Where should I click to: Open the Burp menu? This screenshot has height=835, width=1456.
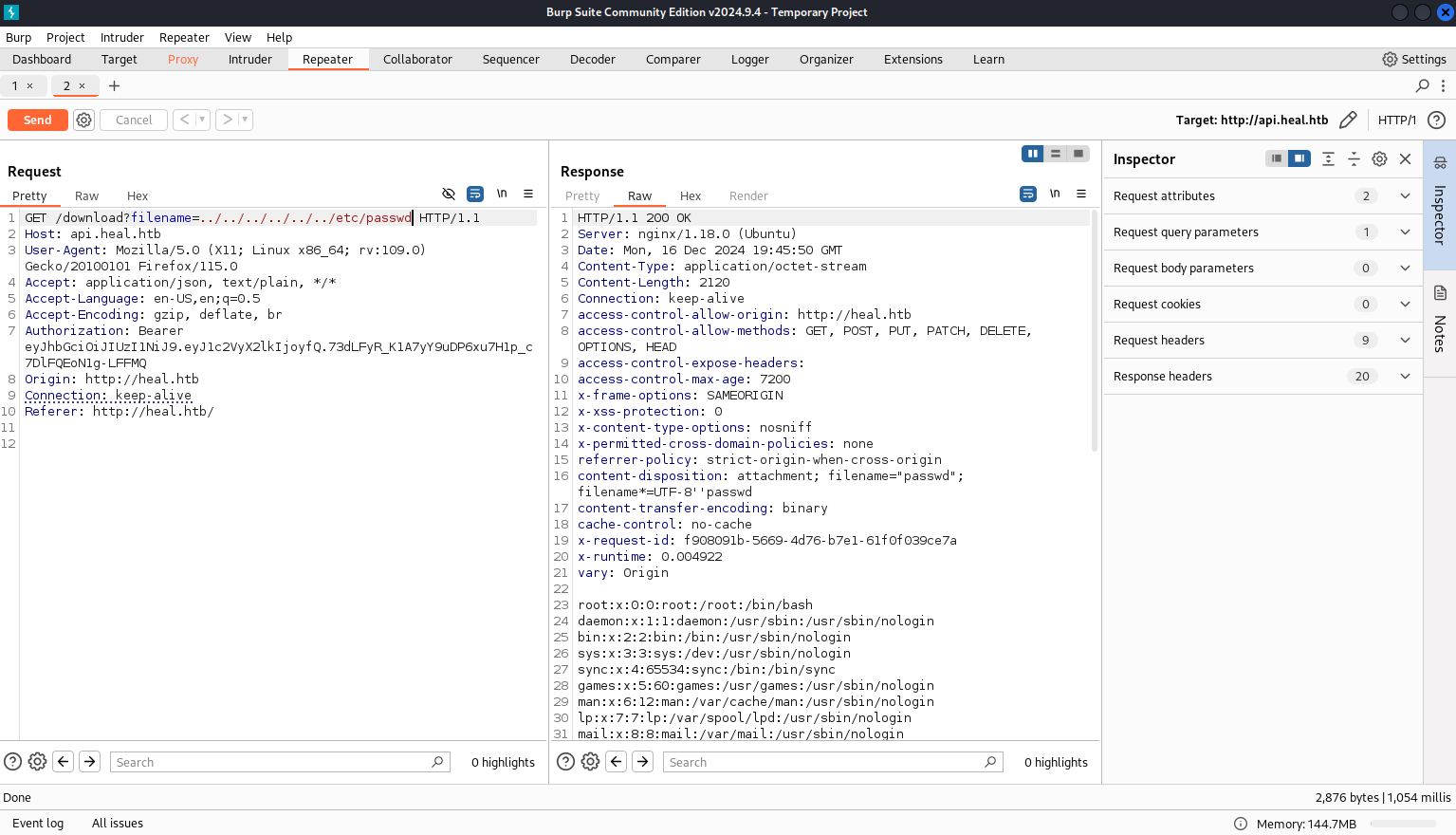coord(19,37)
